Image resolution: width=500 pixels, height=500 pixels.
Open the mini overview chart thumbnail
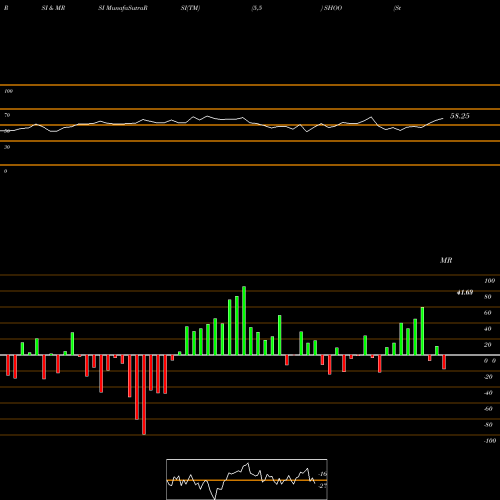[x=247, y=479]
